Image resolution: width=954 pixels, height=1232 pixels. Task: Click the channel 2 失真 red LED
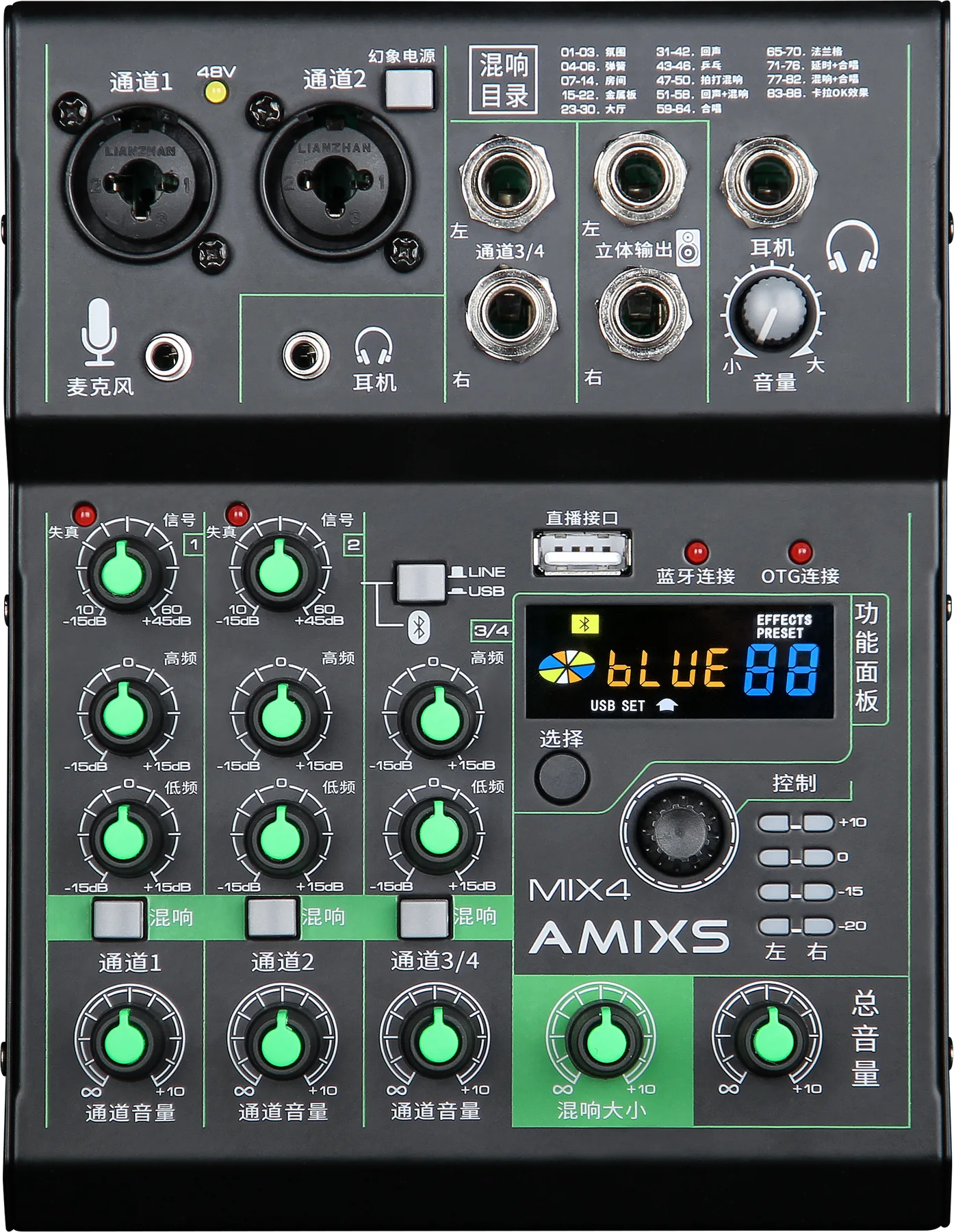(x=237, y=514)
